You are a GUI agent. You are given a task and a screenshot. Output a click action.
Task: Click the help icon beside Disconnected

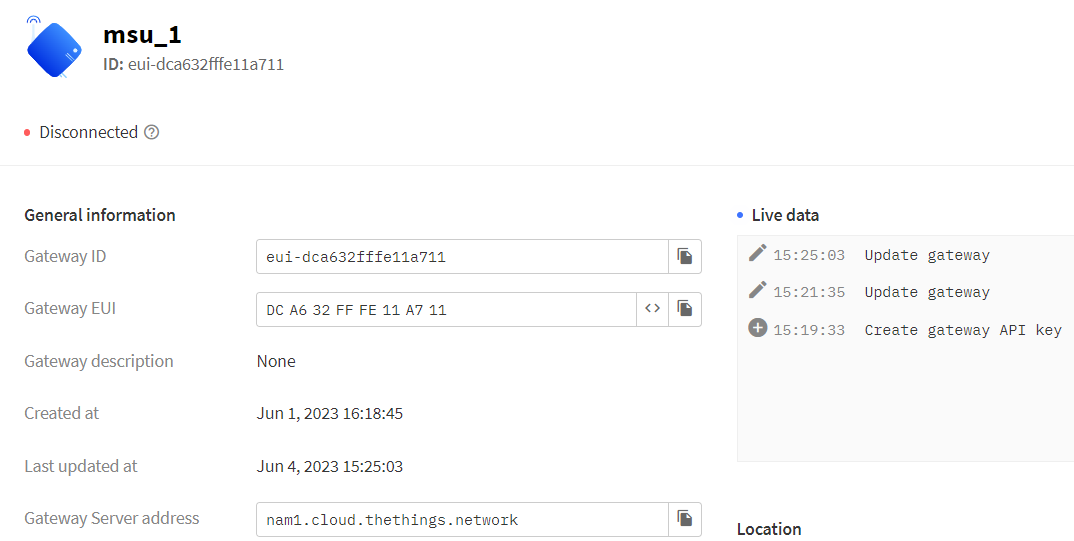[x=152, y=132]
